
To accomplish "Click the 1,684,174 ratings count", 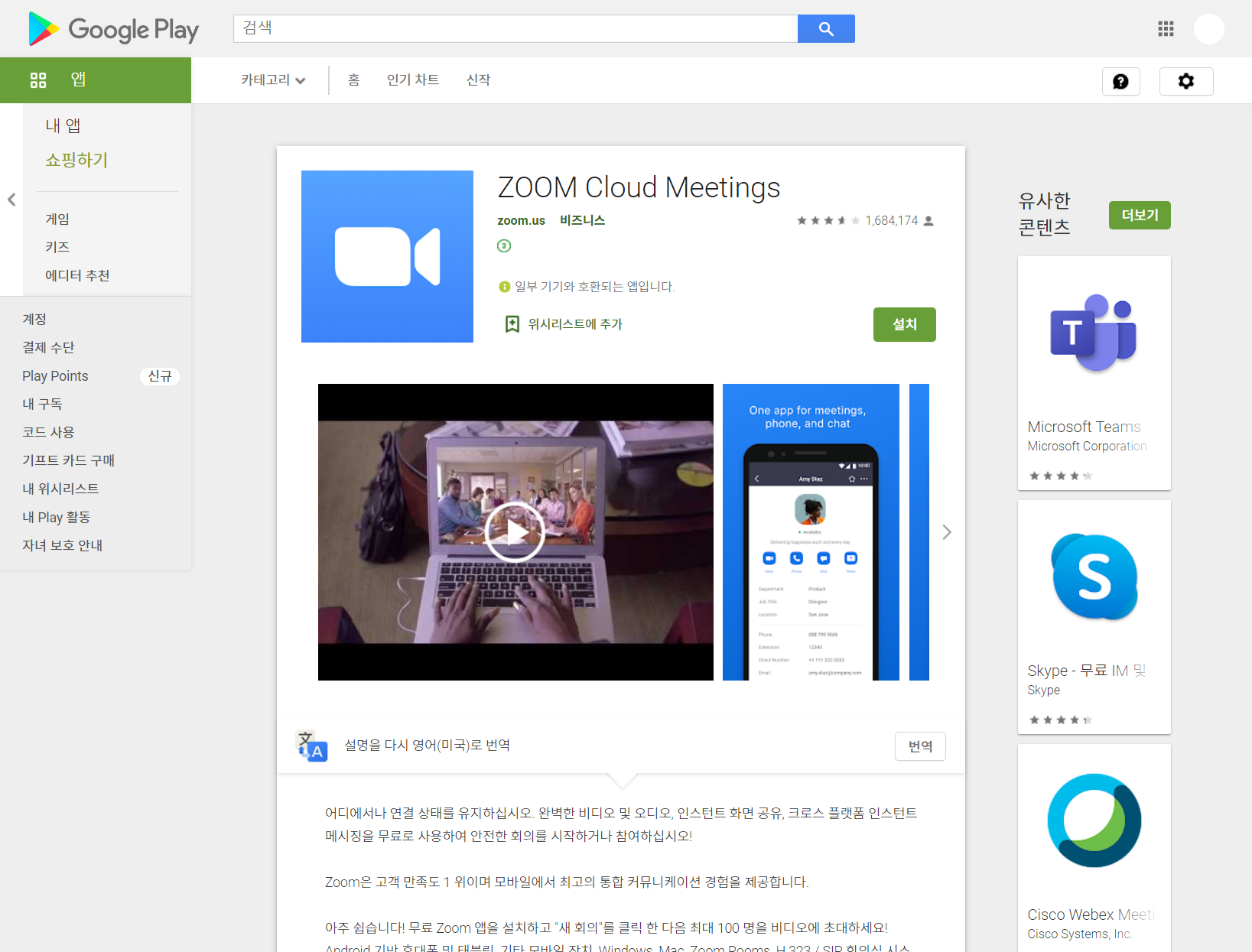I will coord(892,220).
